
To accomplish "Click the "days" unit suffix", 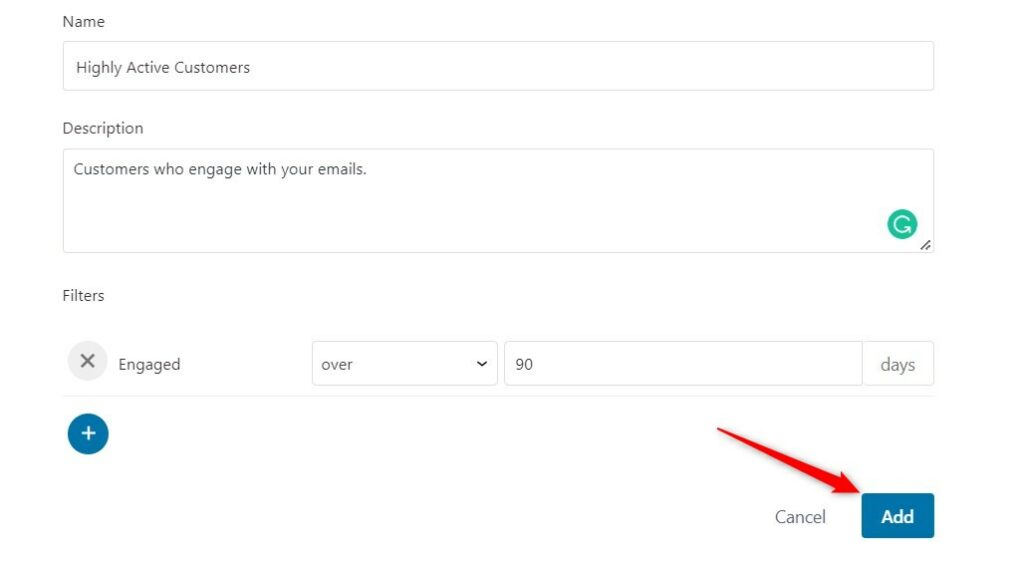I will pos(898,364).
